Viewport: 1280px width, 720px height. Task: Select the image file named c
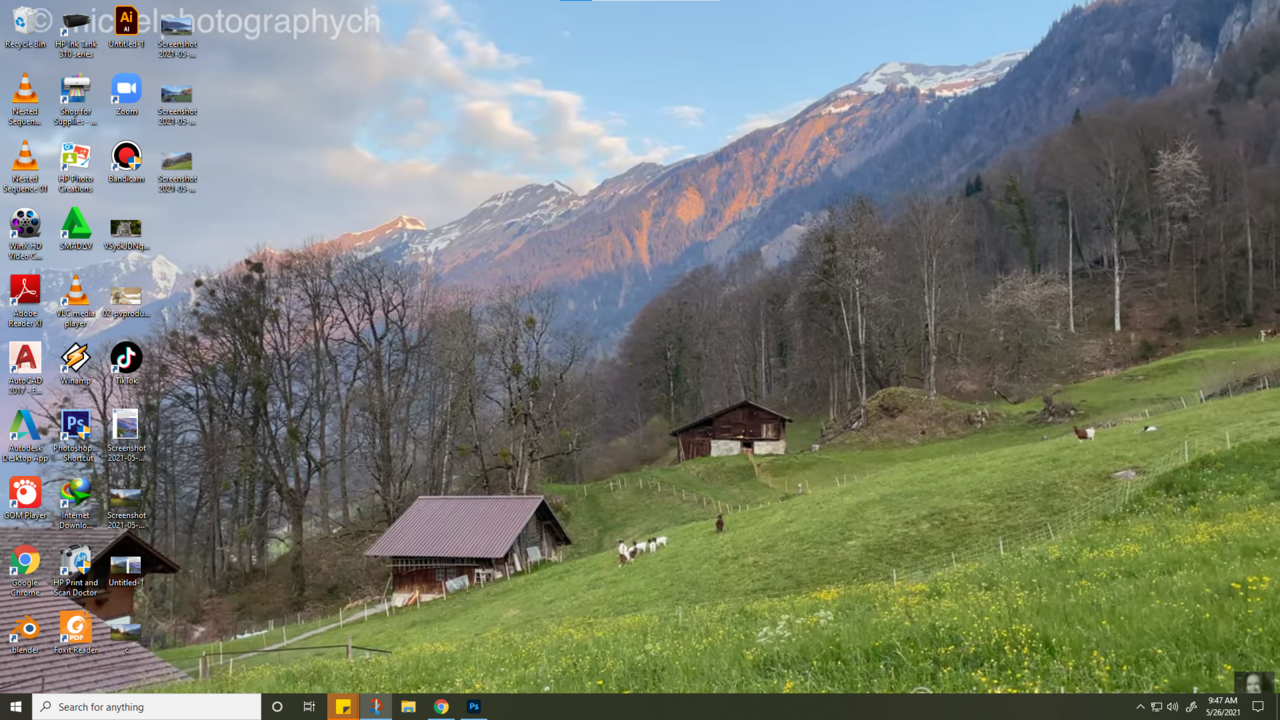pyautogui.click(x=126, y=635)
